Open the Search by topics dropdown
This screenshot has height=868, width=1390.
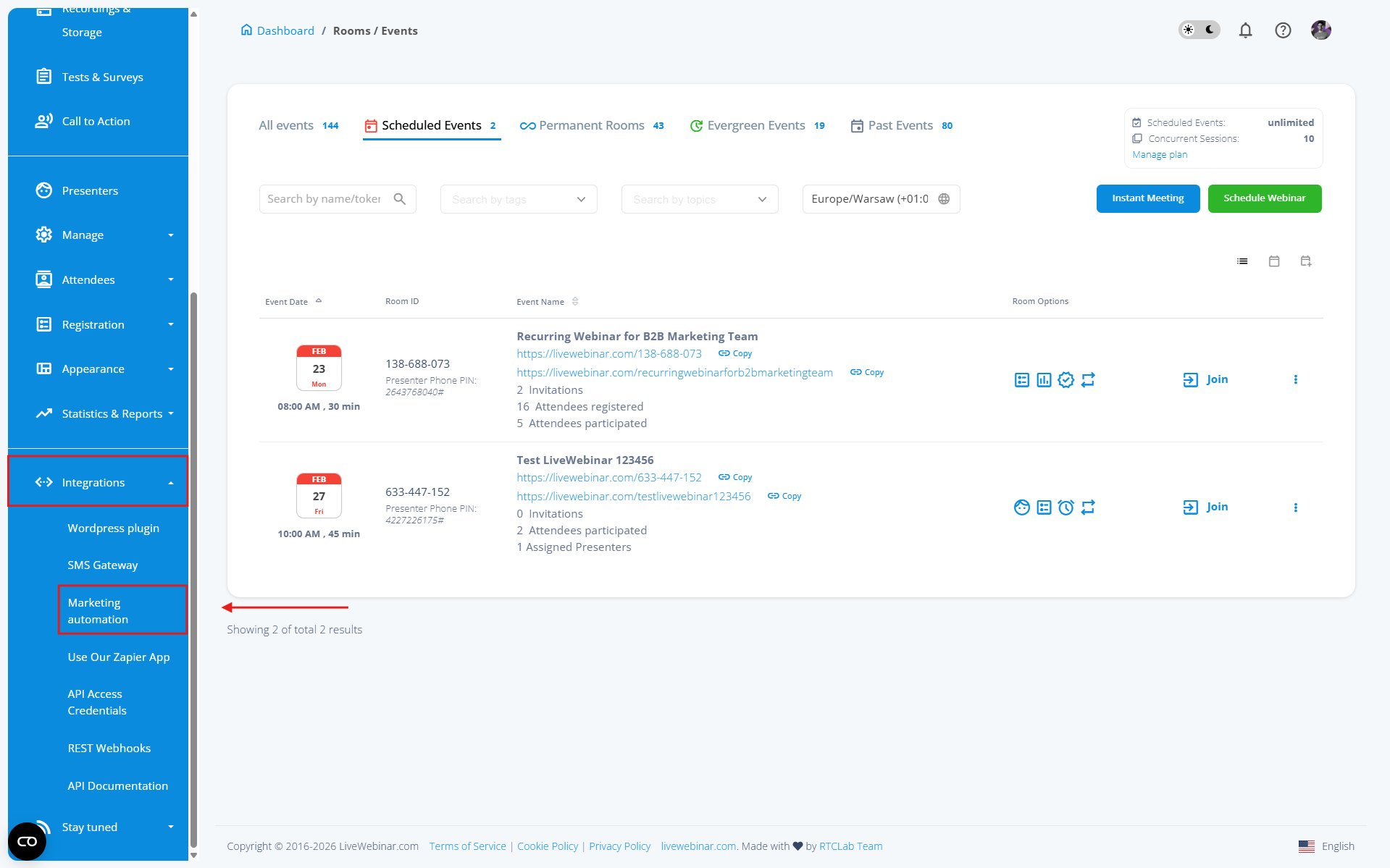(700, 200)
